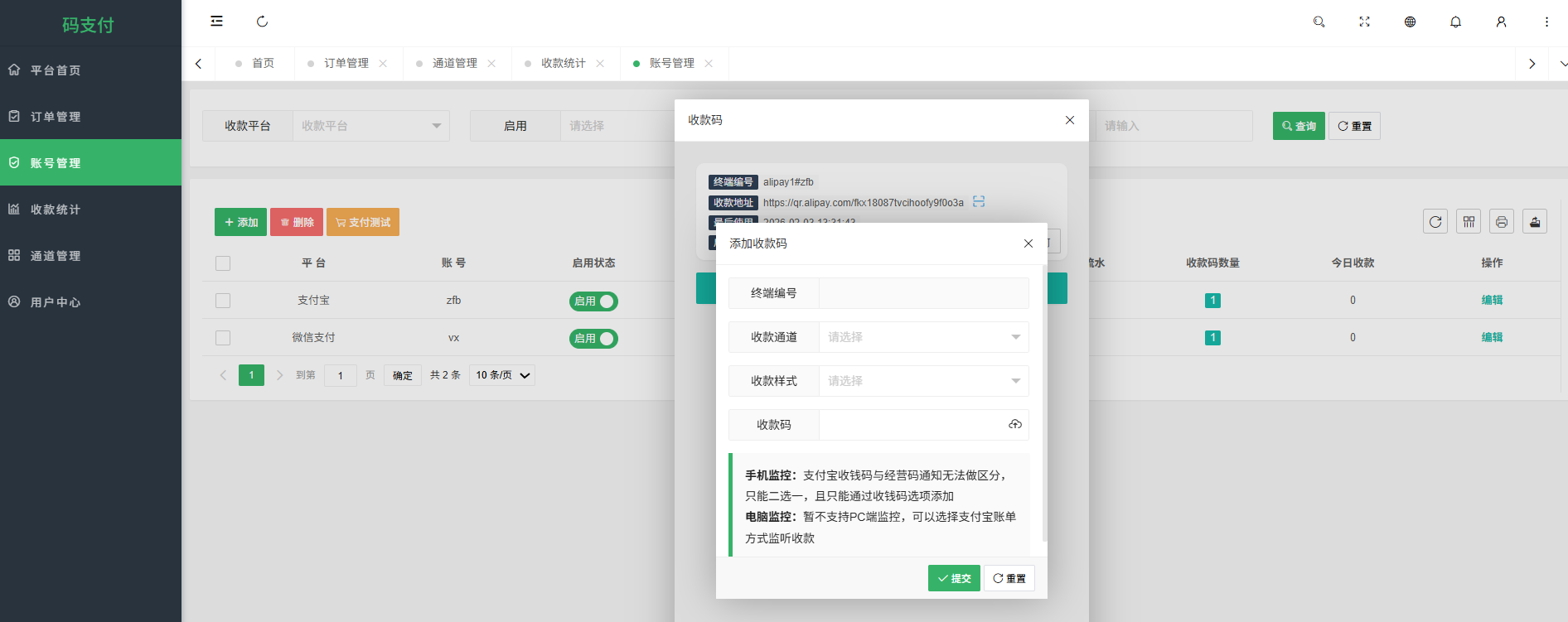Click the 收款码数量 badge for 支付宝 row
Screen dimensions: 1568x622
(1212, 300)
